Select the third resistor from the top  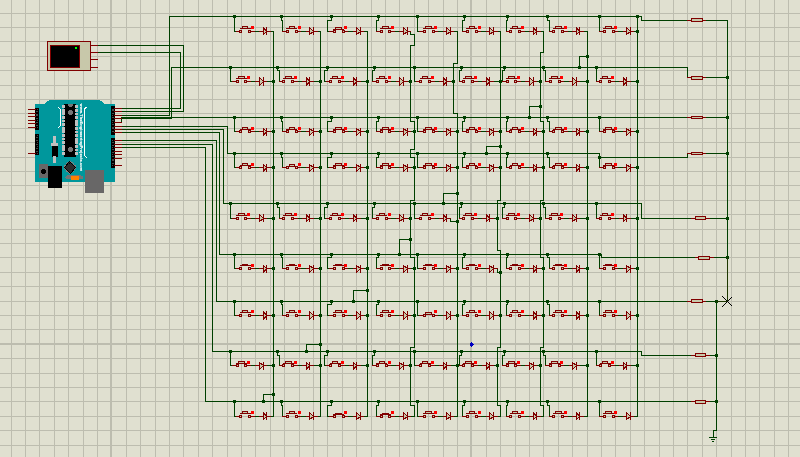[x=696, y=117]
